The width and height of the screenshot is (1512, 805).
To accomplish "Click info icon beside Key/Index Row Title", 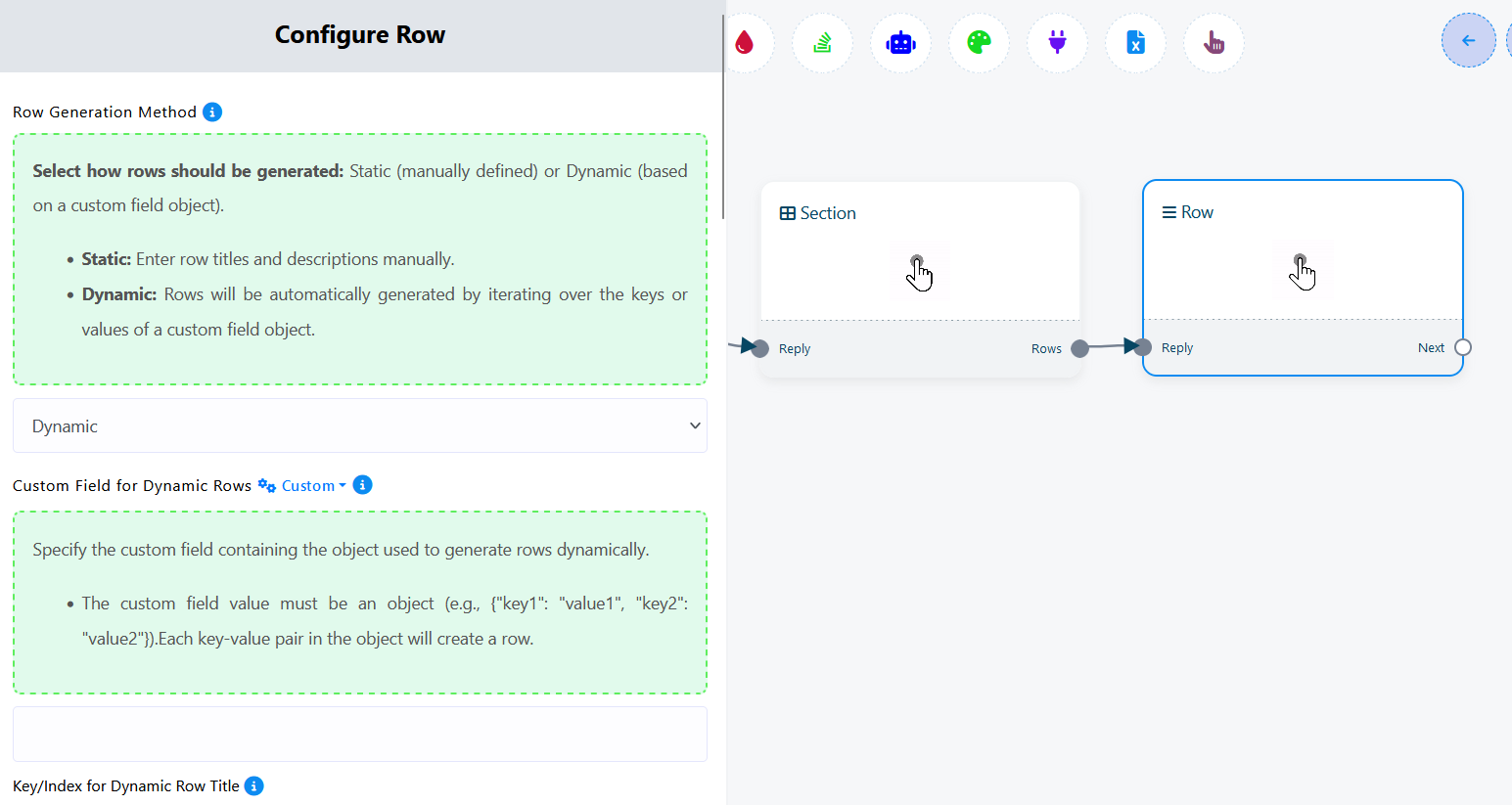I will pos(253,786).
